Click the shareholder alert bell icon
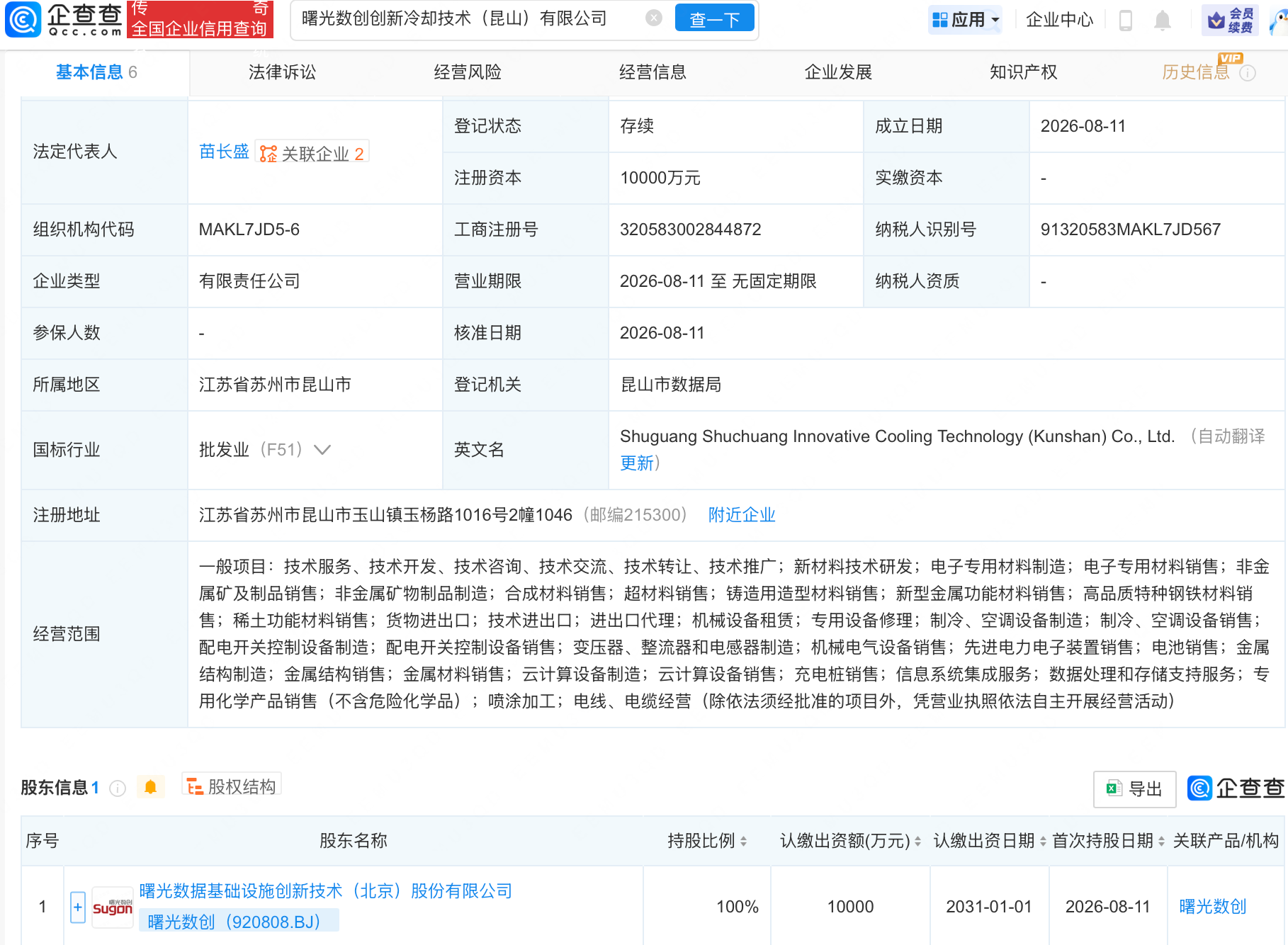 (x=150, y=787)
